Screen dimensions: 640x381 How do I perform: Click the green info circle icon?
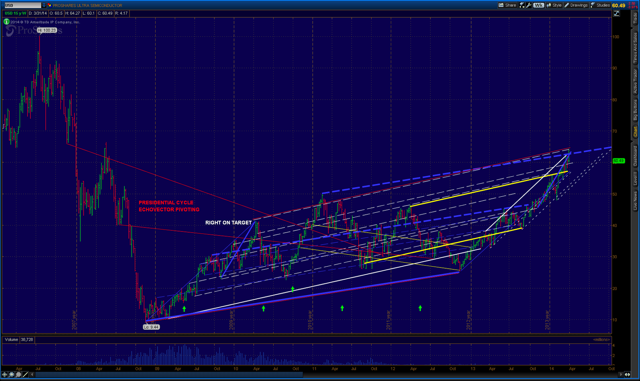[x=7, y=22]
